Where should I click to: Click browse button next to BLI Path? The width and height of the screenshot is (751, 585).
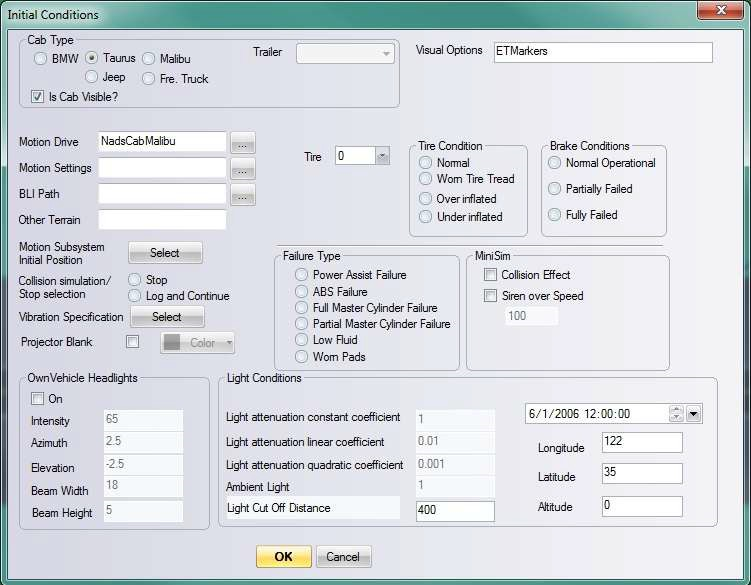tap(243, 194)
